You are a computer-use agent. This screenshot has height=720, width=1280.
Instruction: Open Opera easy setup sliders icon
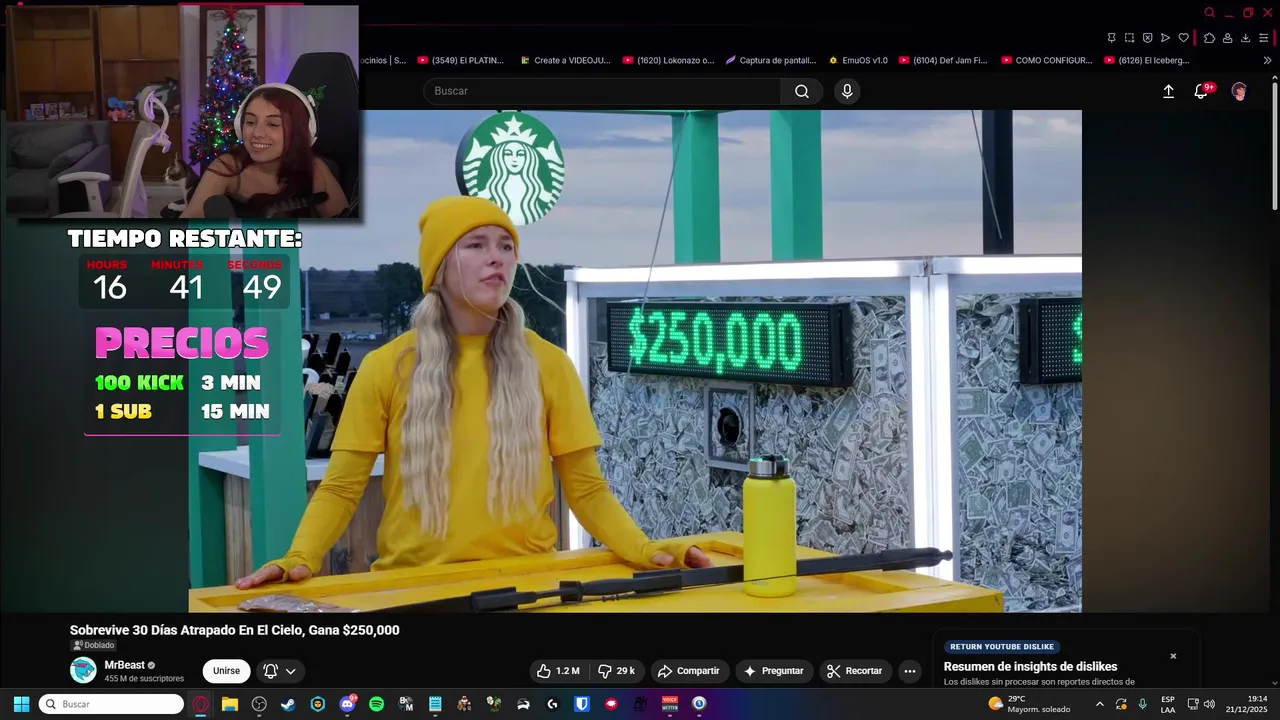(1263, 38)
